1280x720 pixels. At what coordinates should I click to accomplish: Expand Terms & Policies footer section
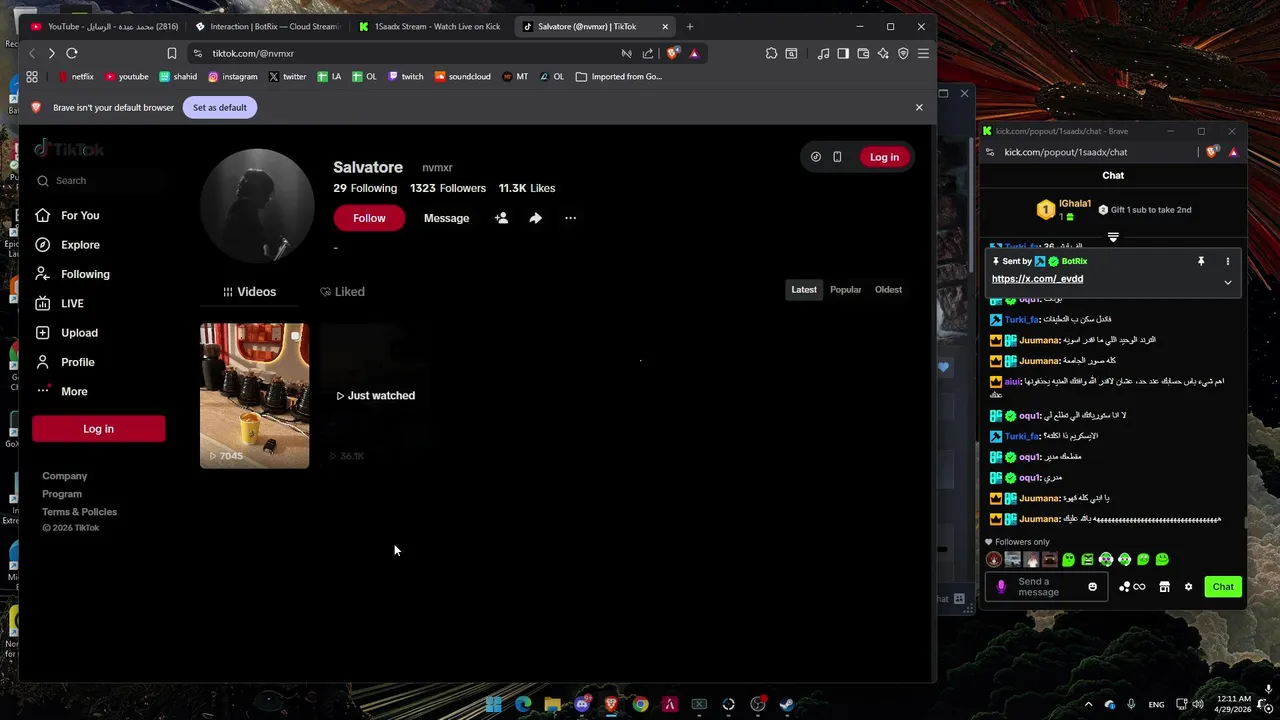coord(79,512)
